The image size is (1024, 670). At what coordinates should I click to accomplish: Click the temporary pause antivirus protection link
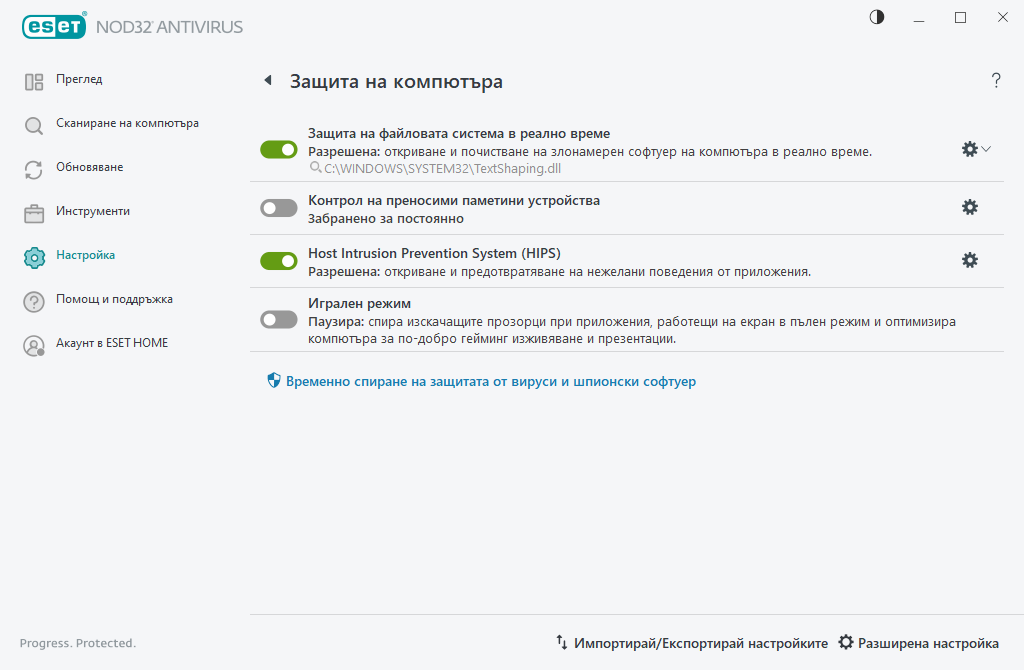coord(490,381)
